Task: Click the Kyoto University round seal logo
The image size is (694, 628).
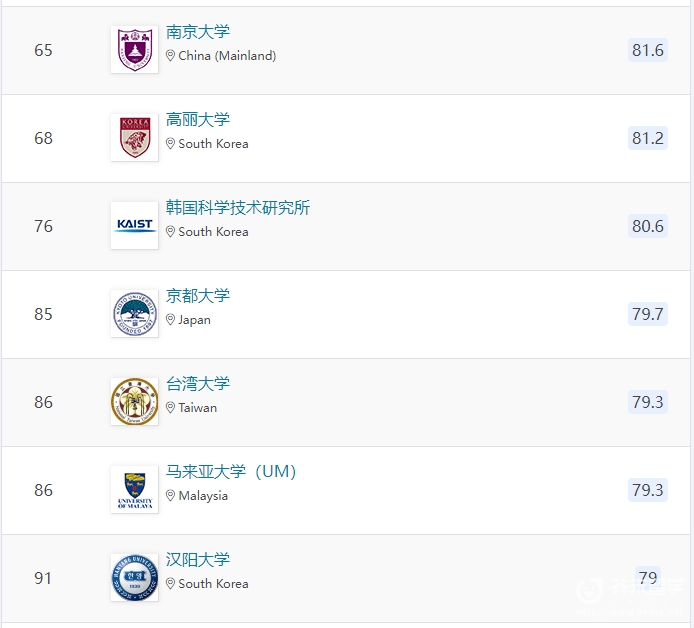Action: click(x=135, y=313)
